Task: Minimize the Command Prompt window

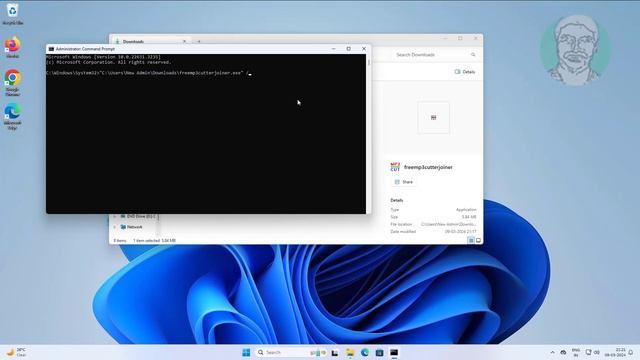Action: click(333, 49)
